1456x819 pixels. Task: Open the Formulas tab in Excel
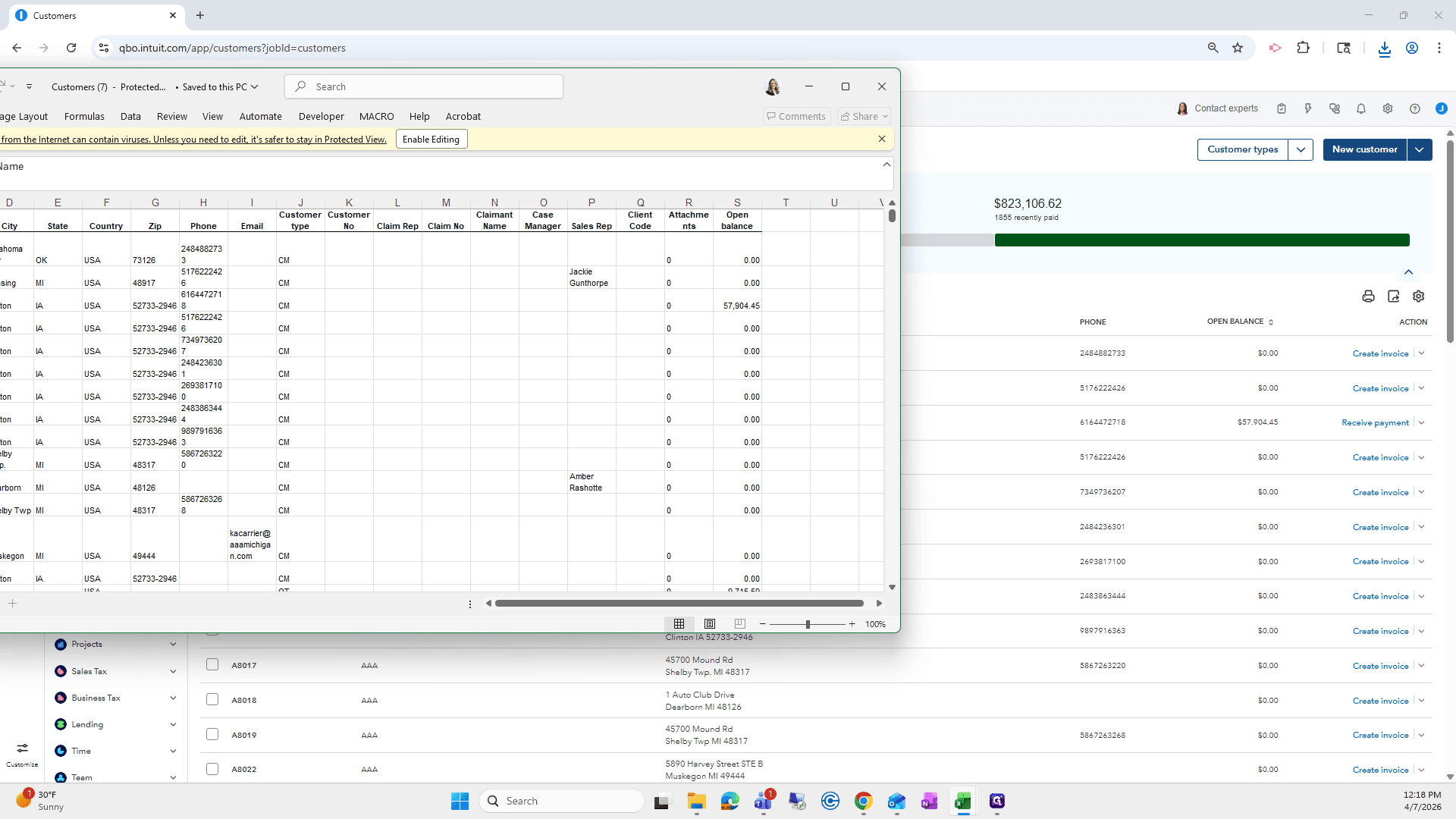coord(84,116)
